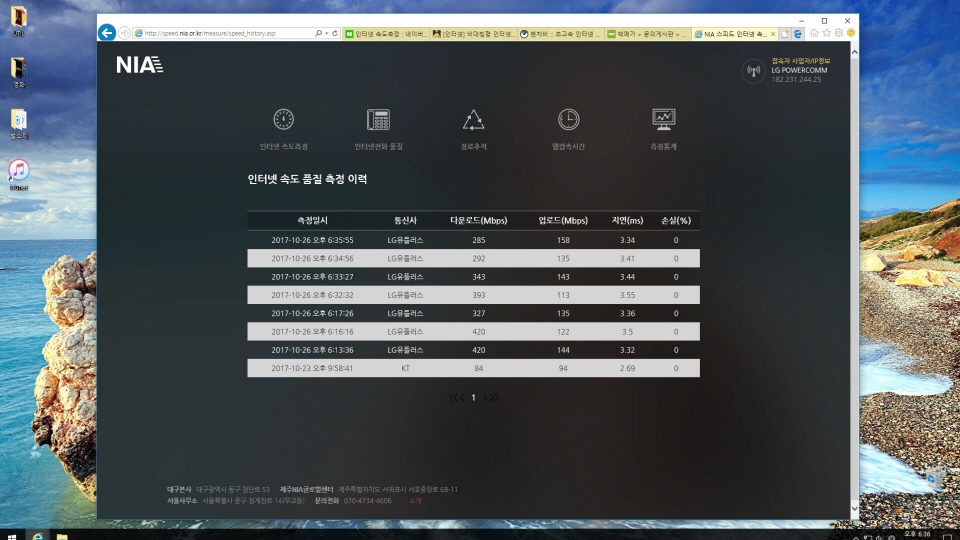Click the next page arrow in pagination
This screenshot has width=960, height=540.
point(485,397)
